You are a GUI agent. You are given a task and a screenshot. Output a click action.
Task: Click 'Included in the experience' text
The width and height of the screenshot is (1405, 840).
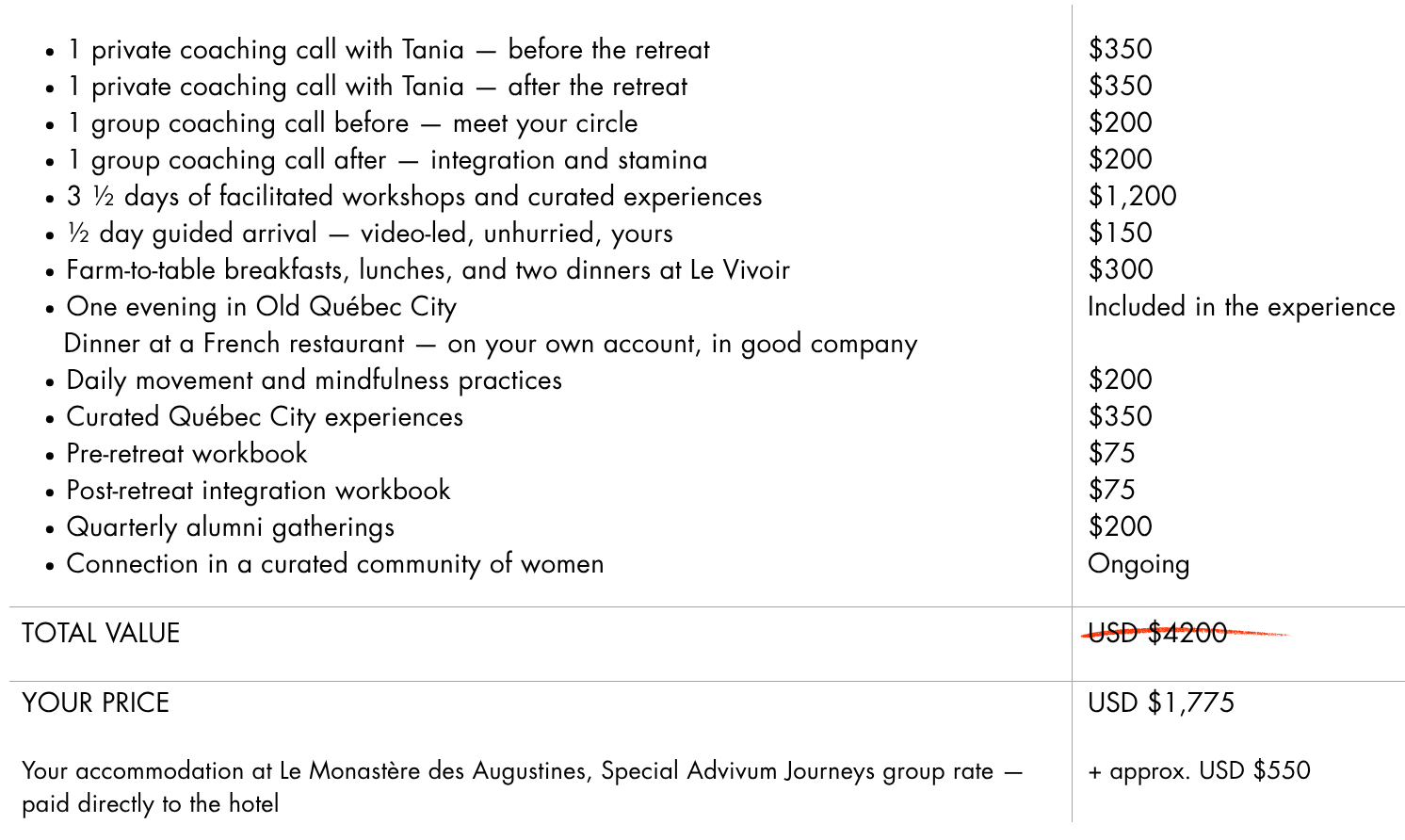click(1241, 307)
